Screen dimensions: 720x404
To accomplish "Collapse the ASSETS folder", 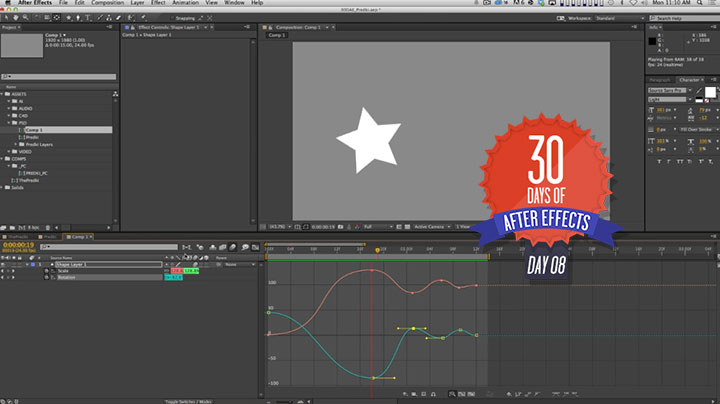I will (x=2, y=94).
